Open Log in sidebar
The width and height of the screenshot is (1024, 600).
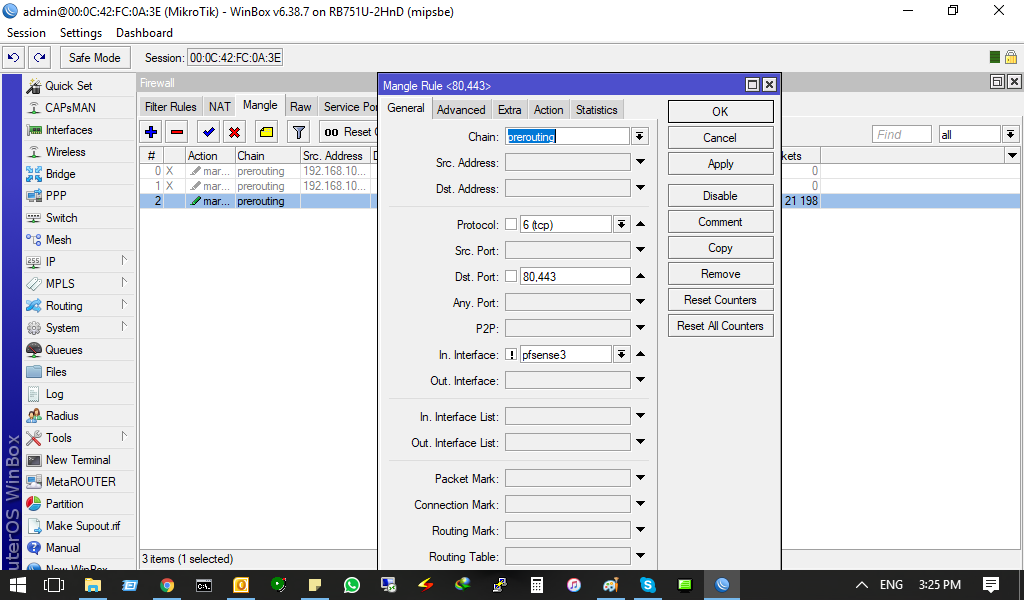click(78, 394)
